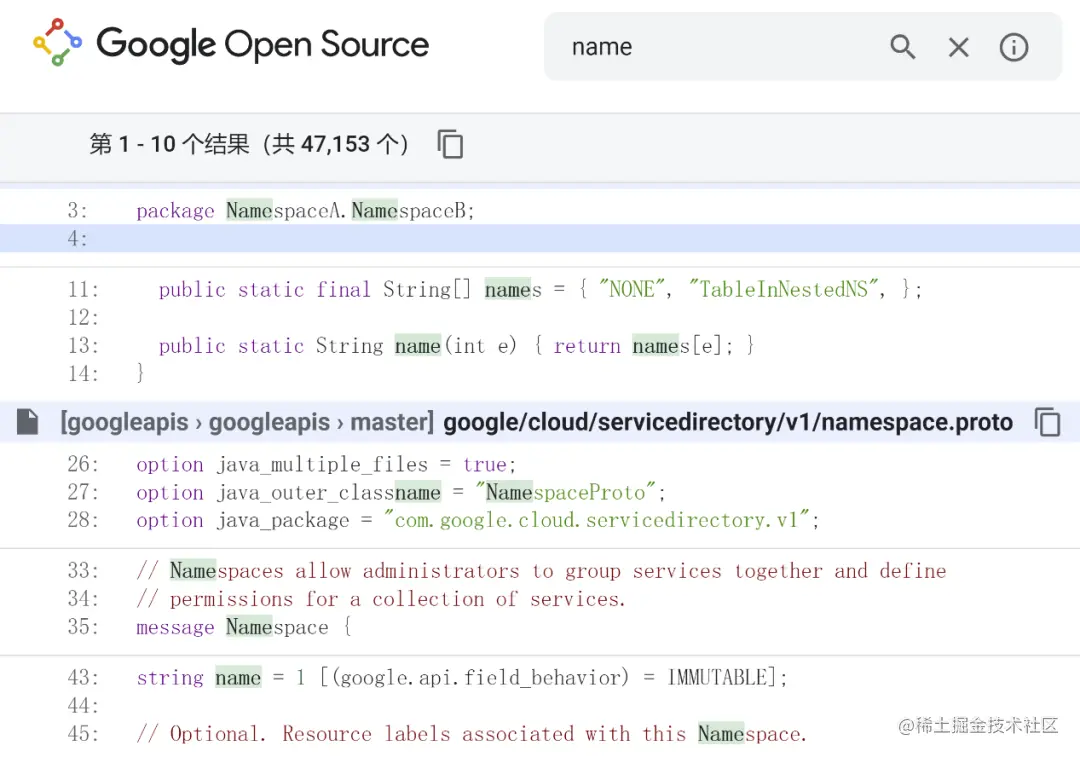
Task: Click line number 12
Action: pos(83,318)
